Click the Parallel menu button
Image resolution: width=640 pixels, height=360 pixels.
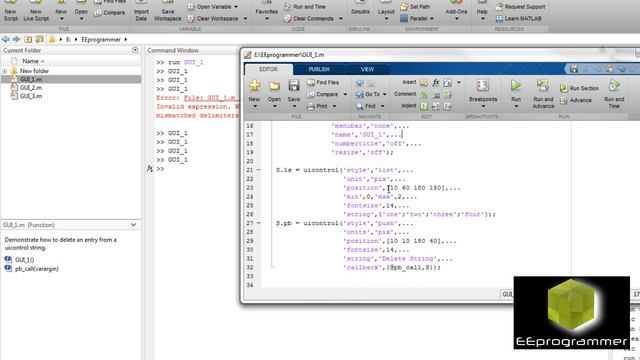[417, 18]
